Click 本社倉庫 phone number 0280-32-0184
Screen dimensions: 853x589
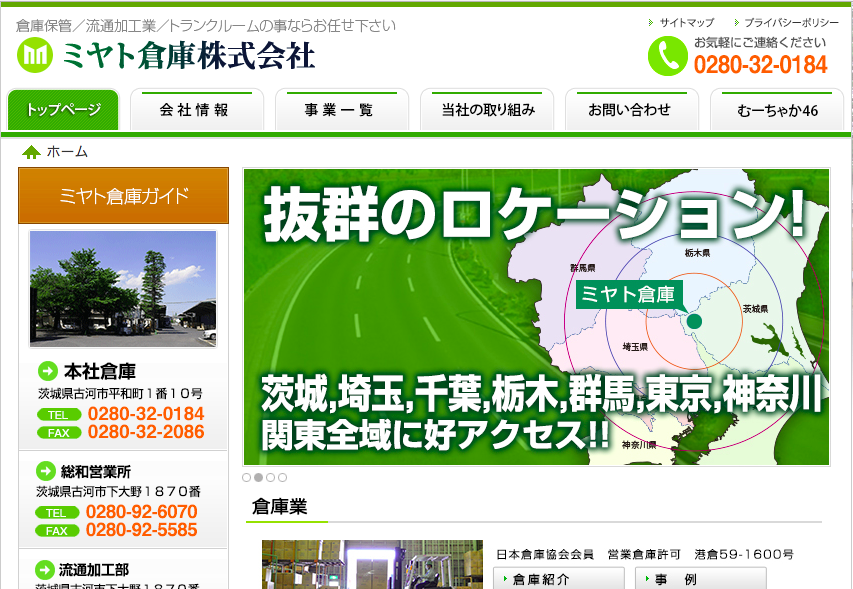[146, 414]
